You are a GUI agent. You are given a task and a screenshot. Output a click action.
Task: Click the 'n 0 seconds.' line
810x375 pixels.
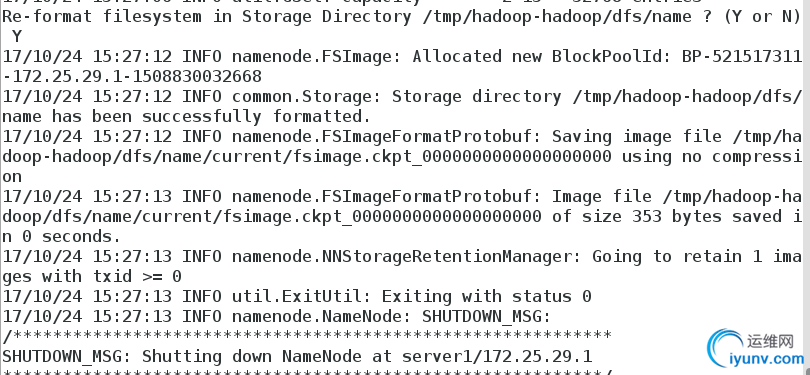pos(61,237)
